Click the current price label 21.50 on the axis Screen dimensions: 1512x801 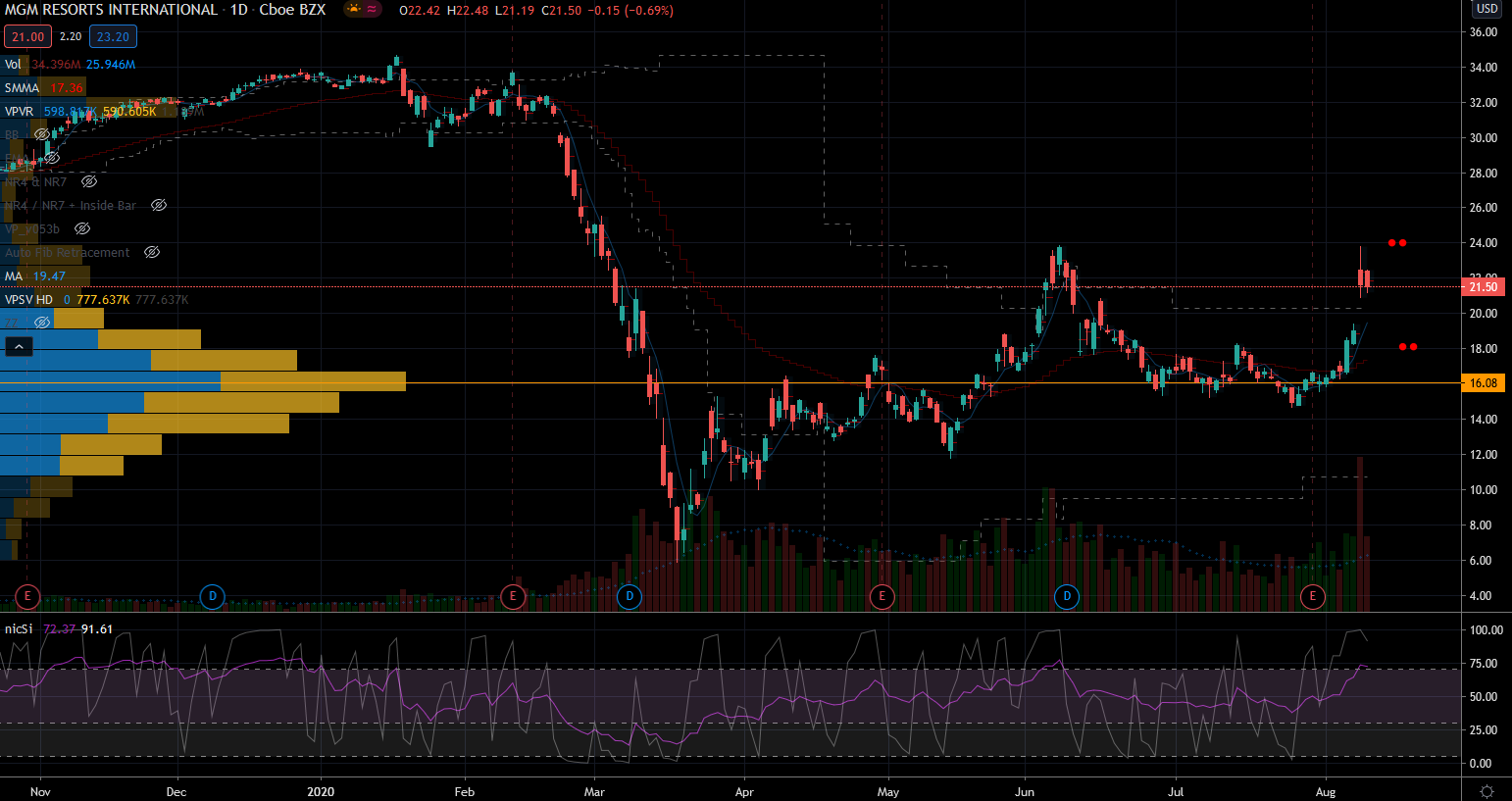1484,286
